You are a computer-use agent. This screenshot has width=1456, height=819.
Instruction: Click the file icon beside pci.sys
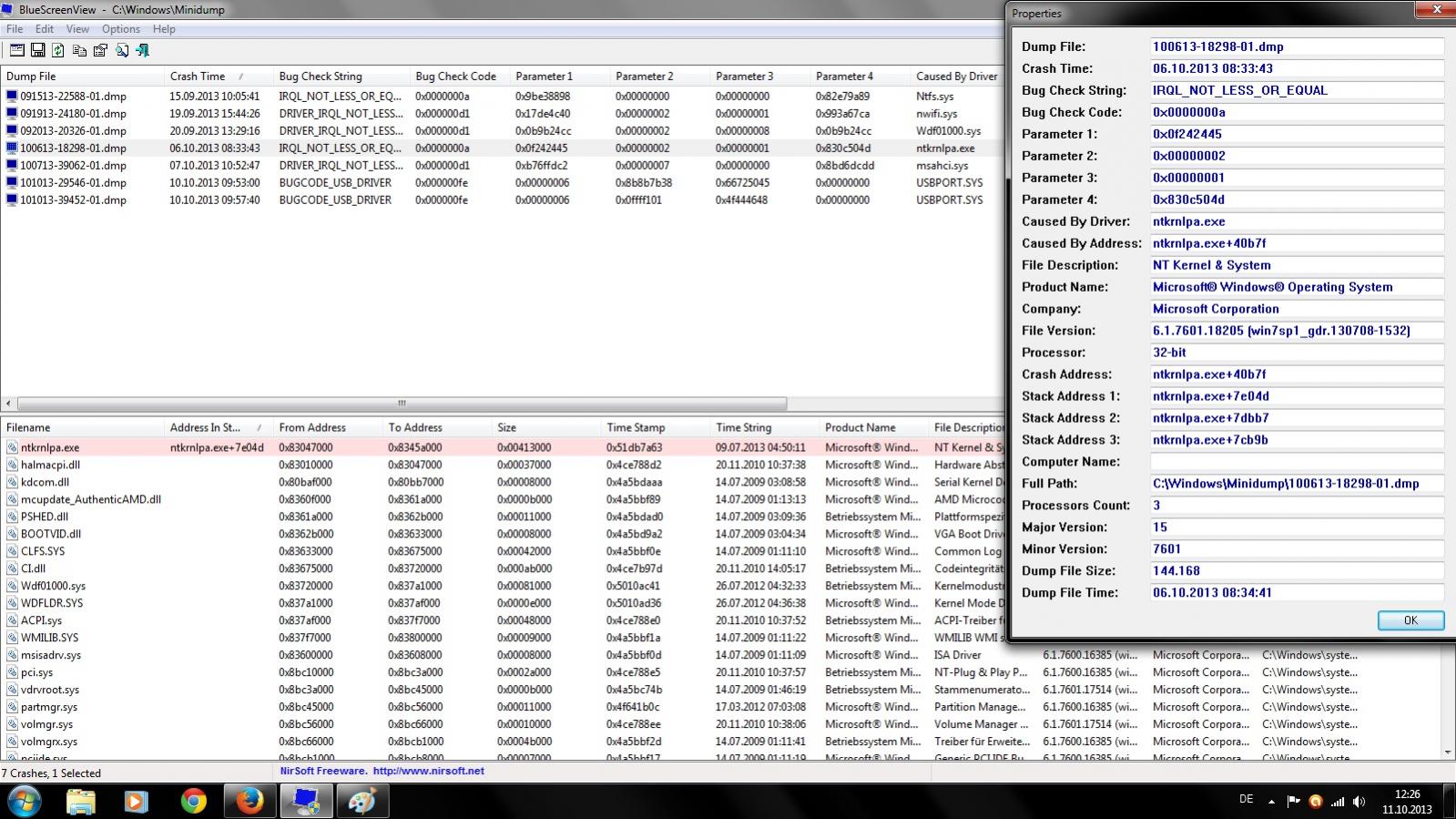click(13, 672)
